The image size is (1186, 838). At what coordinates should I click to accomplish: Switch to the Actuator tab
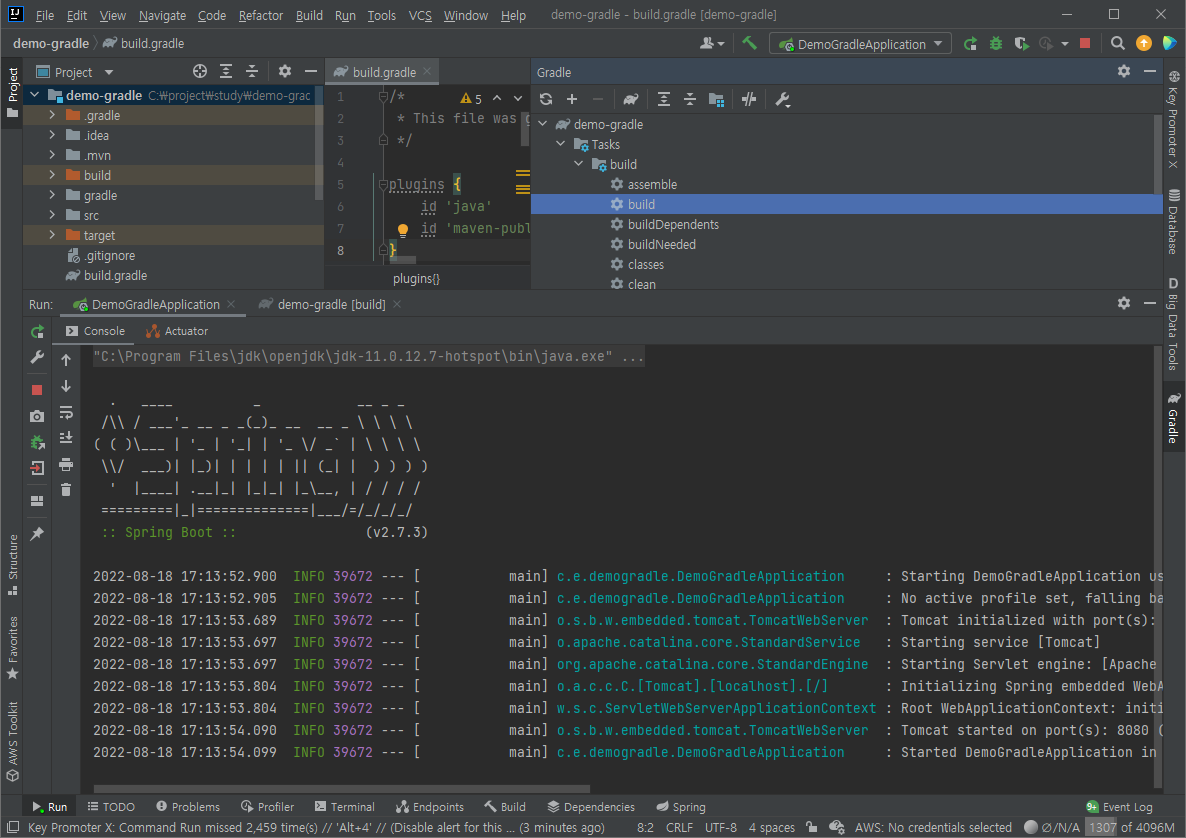tap(176, 331)
